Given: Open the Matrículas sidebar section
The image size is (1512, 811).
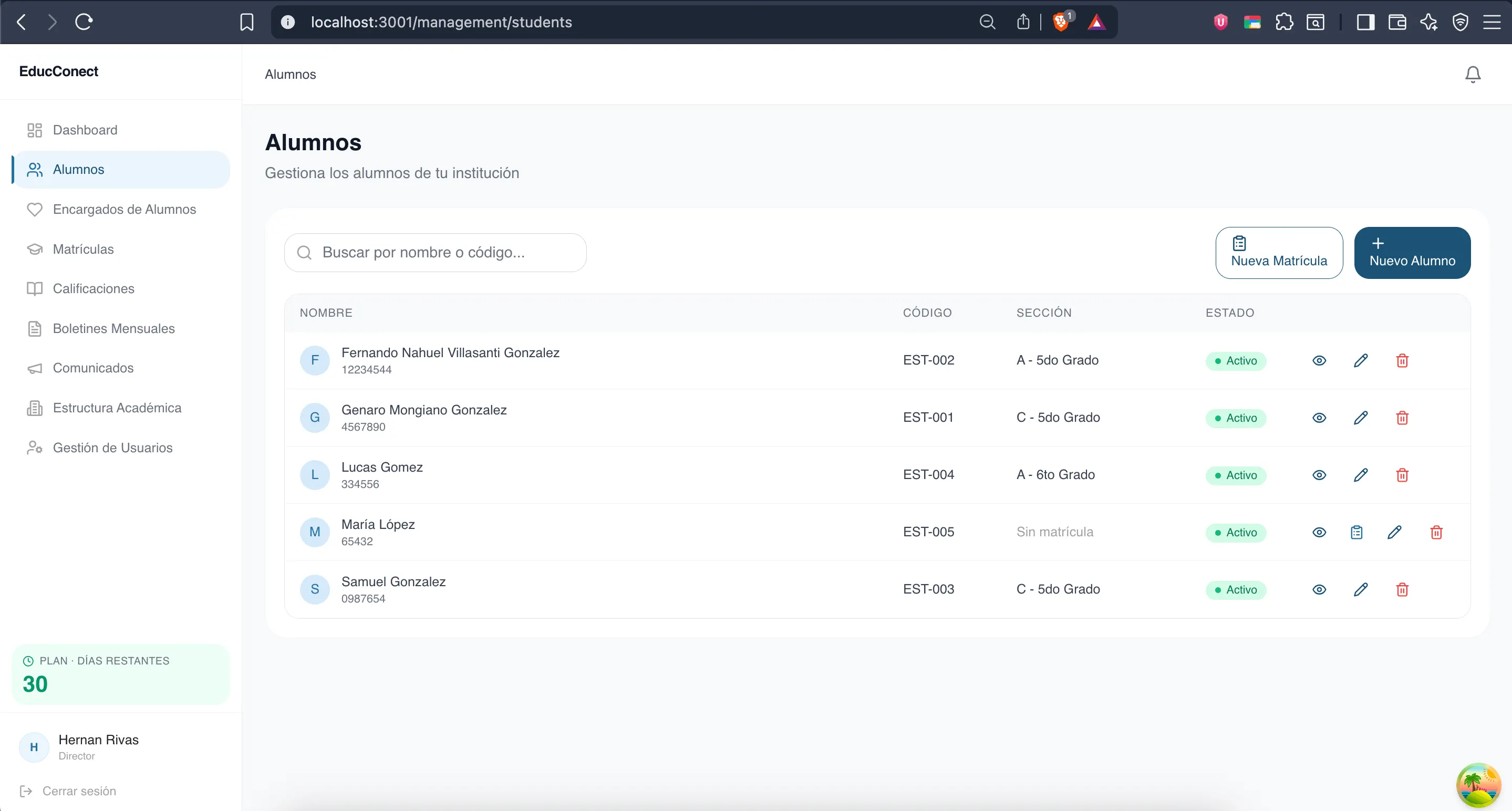Looking at the screenshot, I should pos(84,249).
